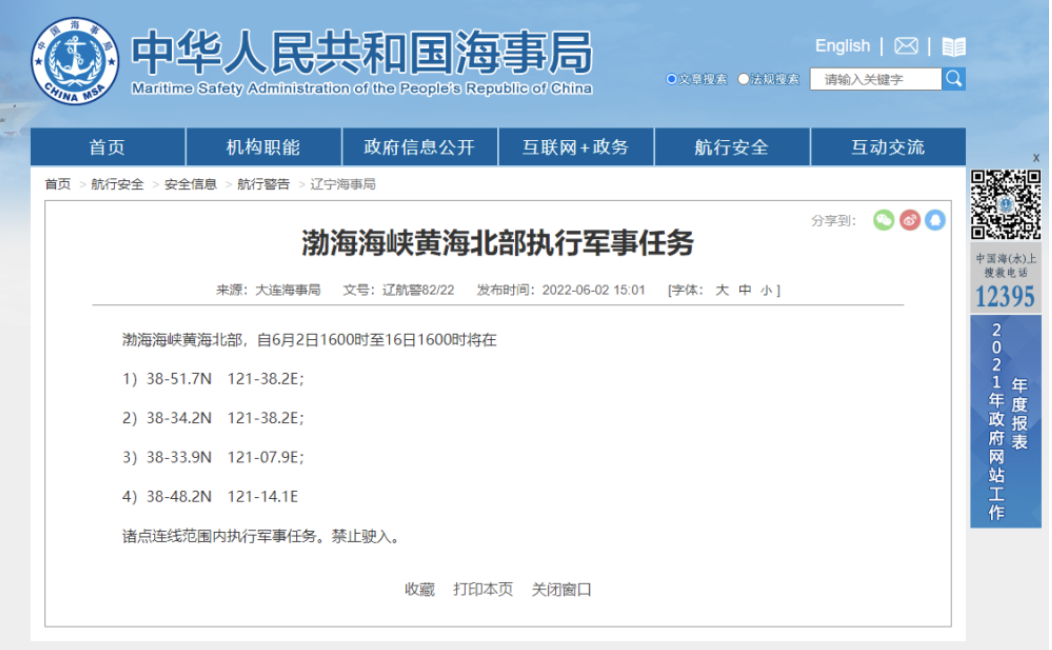Switch the site to English

[x=842, y=46]
